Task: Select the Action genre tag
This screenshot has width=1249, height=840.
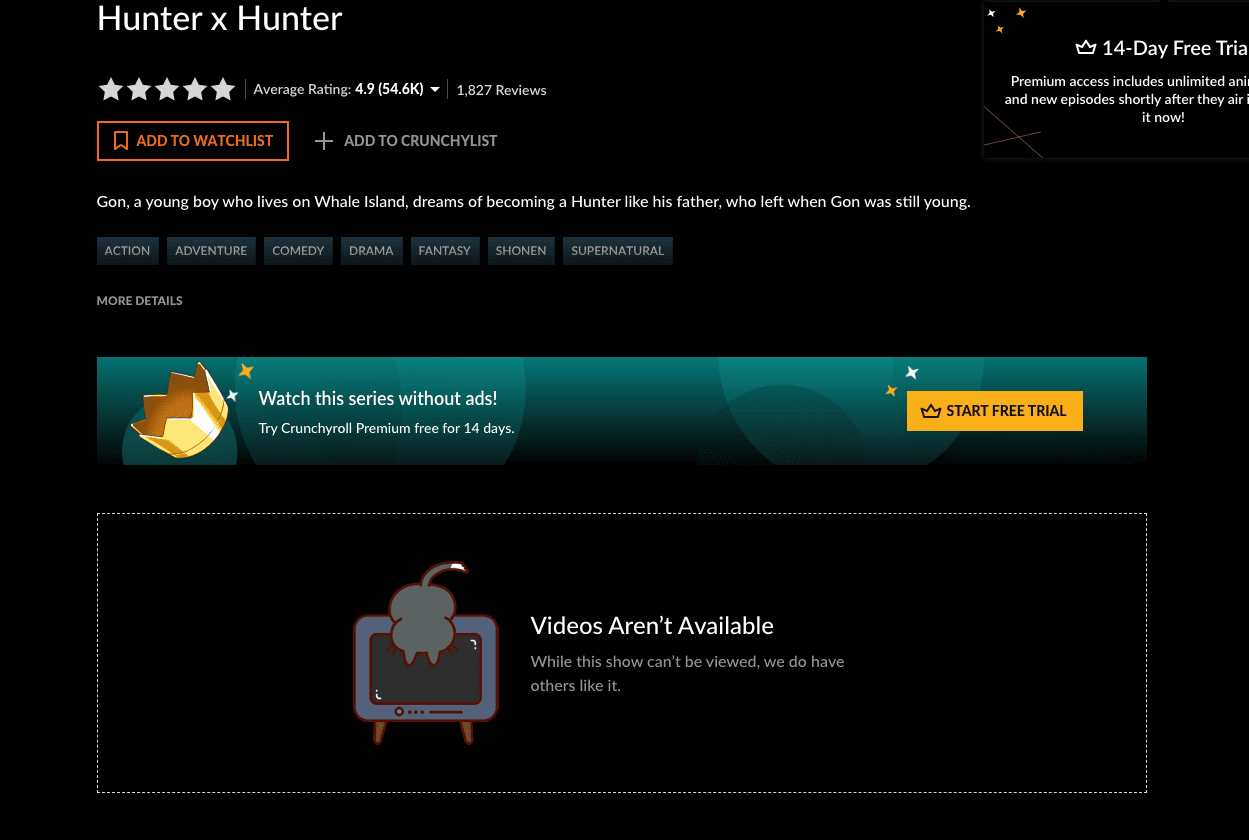Action: coord(128,251)
